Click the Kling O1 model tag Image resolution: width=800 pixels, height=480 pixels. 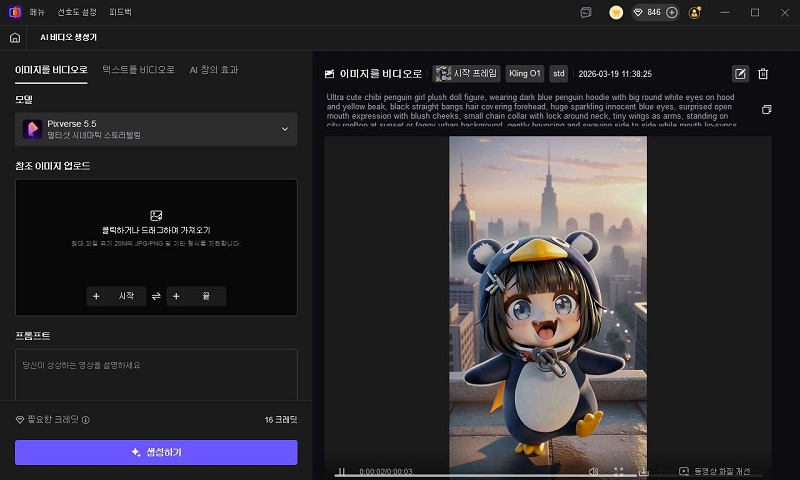524,74
